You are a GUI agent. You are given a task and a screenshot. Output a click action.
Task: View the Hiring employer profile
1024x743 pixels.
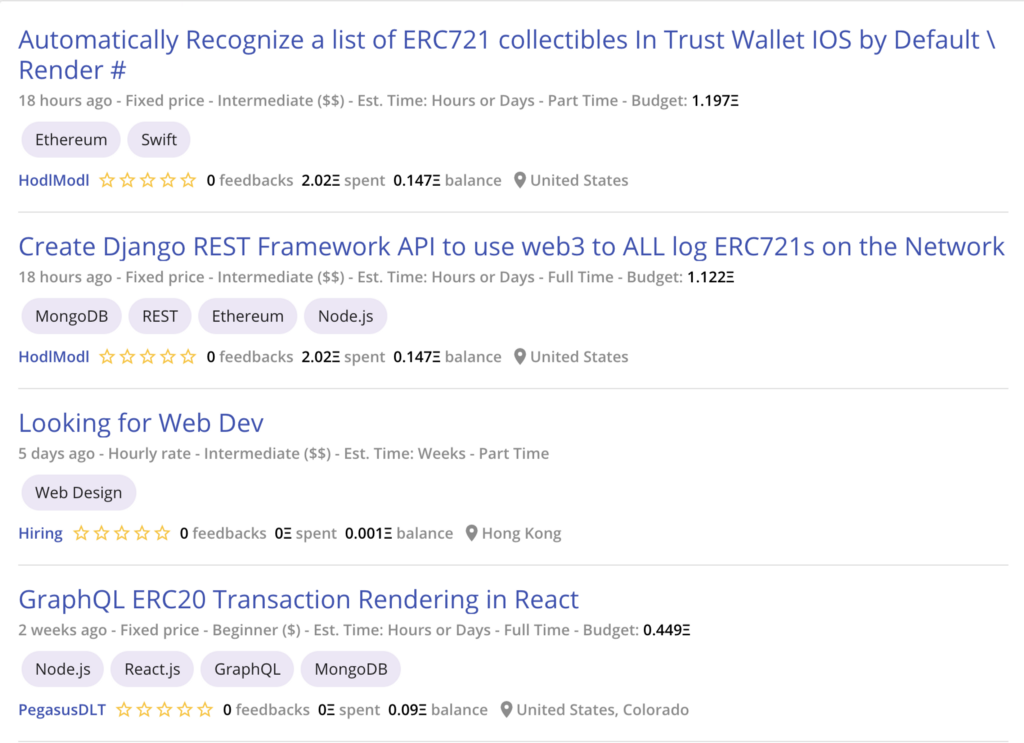40,534
